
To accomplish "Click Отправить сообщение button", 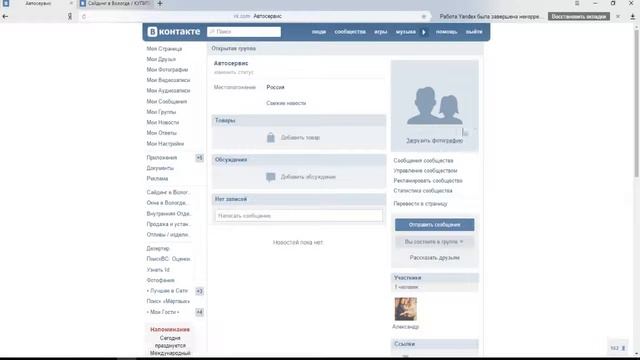I will tap(434, 224).
